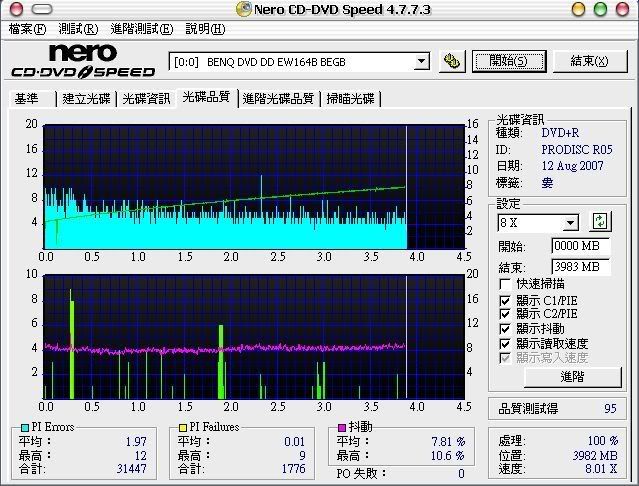Image resolution: width=639 pixels, height=486 pixels.
Task: Click the DVD+R disc type value
Action: [560, 133]
